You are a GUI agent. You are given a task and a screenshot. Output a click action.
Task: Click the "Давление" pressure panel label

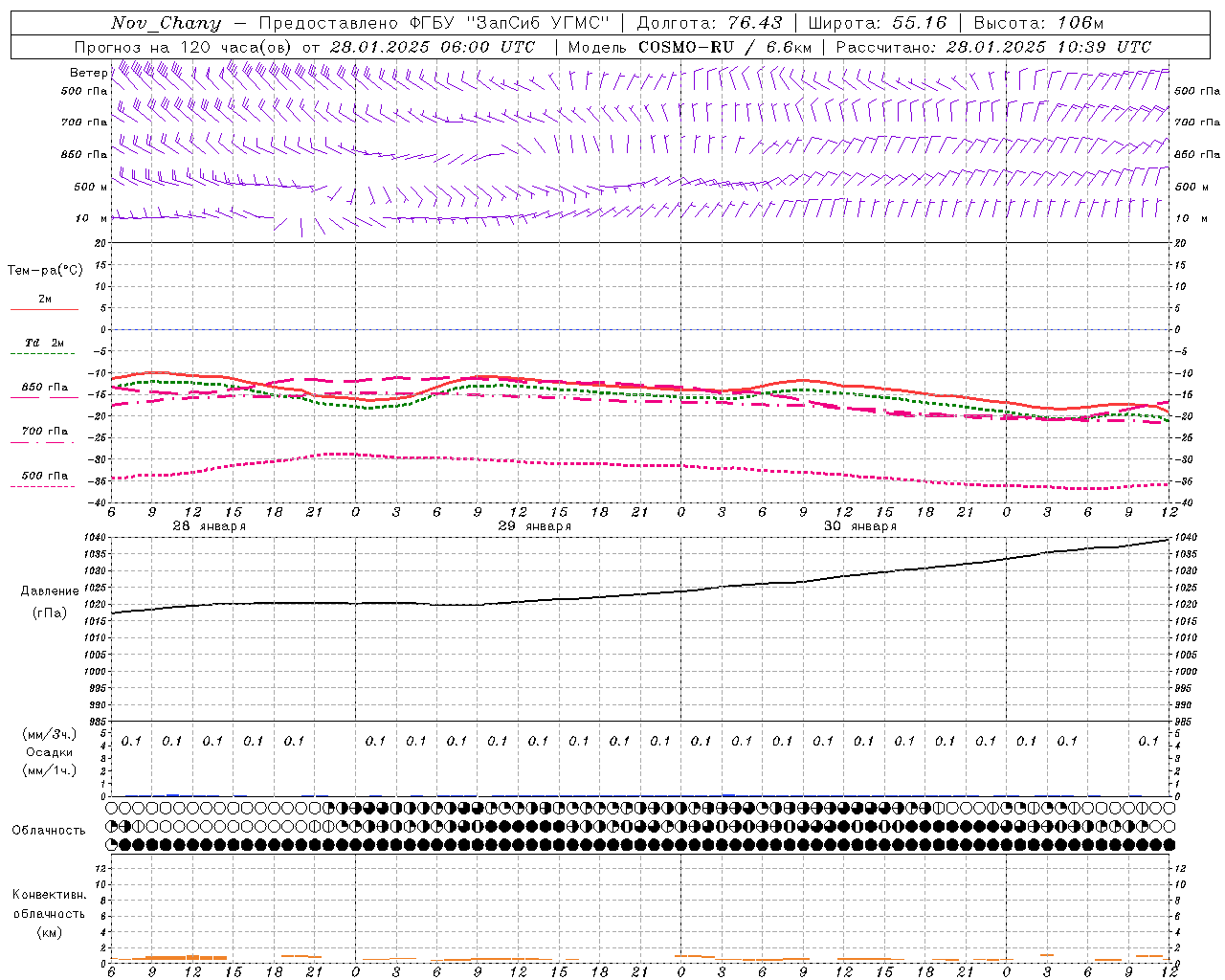click(50, 591)
